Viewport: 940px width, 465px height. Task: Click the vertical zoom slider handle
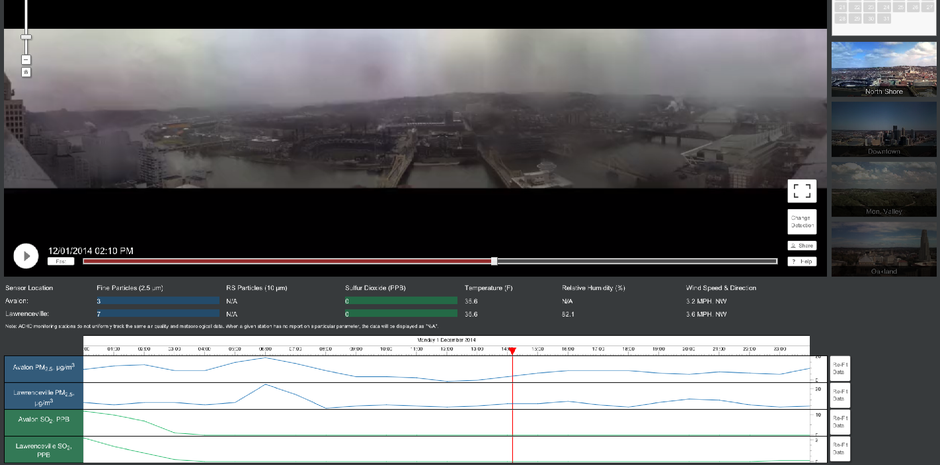click(x=26, y=37)
